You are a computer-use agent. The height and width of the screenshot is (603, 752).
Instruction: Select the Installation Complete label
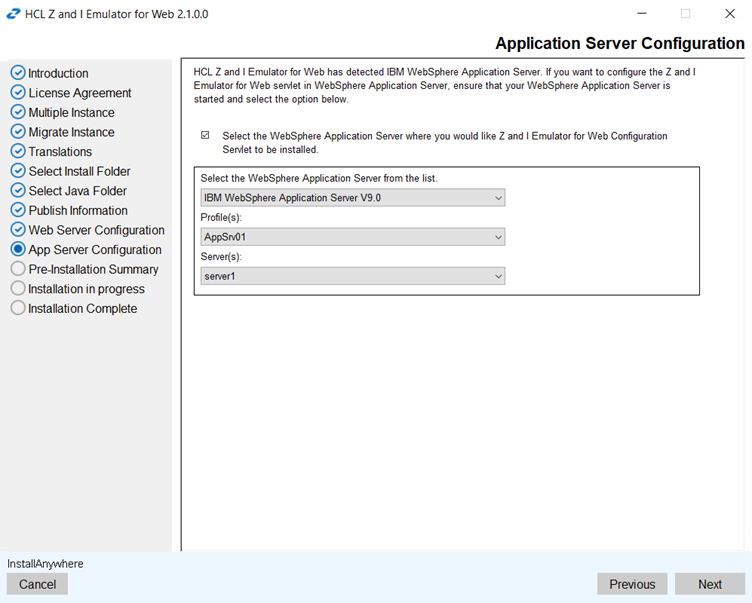tap(82, 309)
